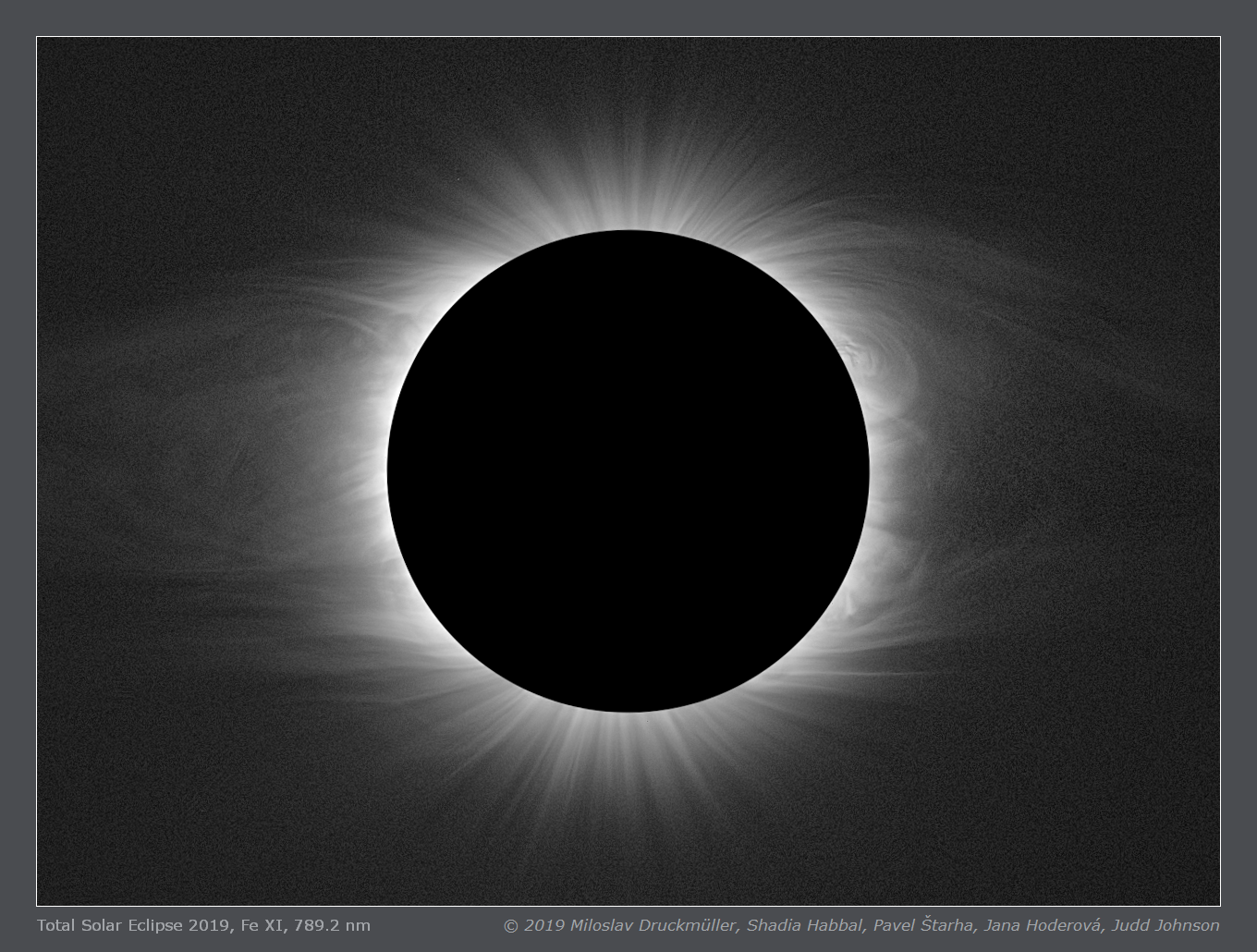Click the "Total Solar Eclipse 2019" caption text

click(135, 925)
